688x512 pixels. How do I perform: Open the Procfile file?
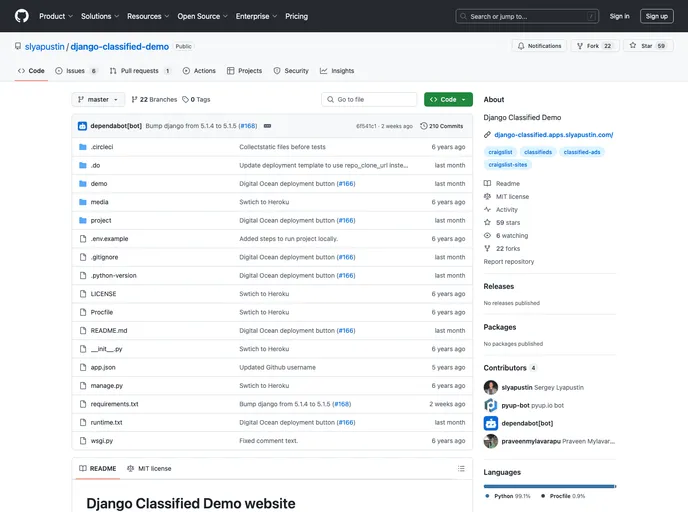pyautogui.click(x=102, y=312)
